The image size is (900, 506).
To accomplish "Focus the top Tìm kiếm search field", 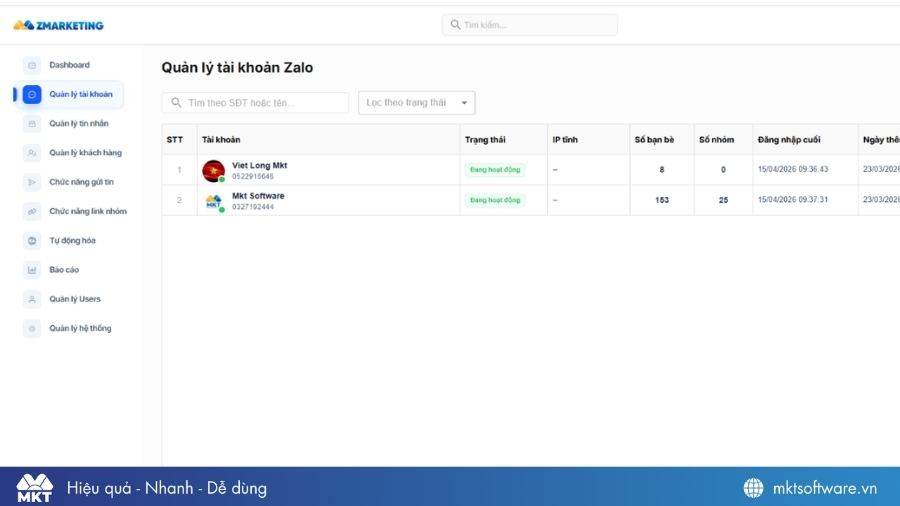I will coord(530,25).
